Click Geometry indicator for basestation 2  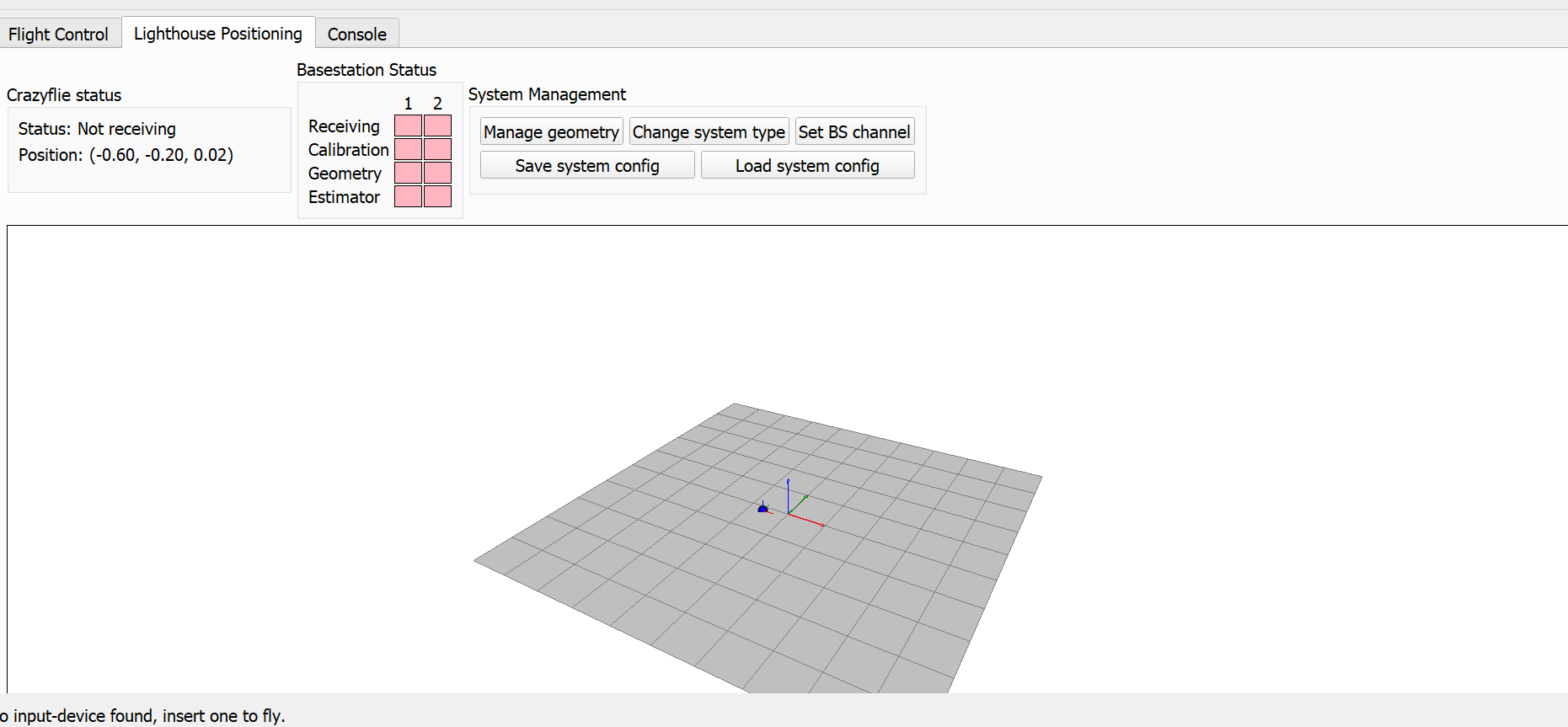437,174
